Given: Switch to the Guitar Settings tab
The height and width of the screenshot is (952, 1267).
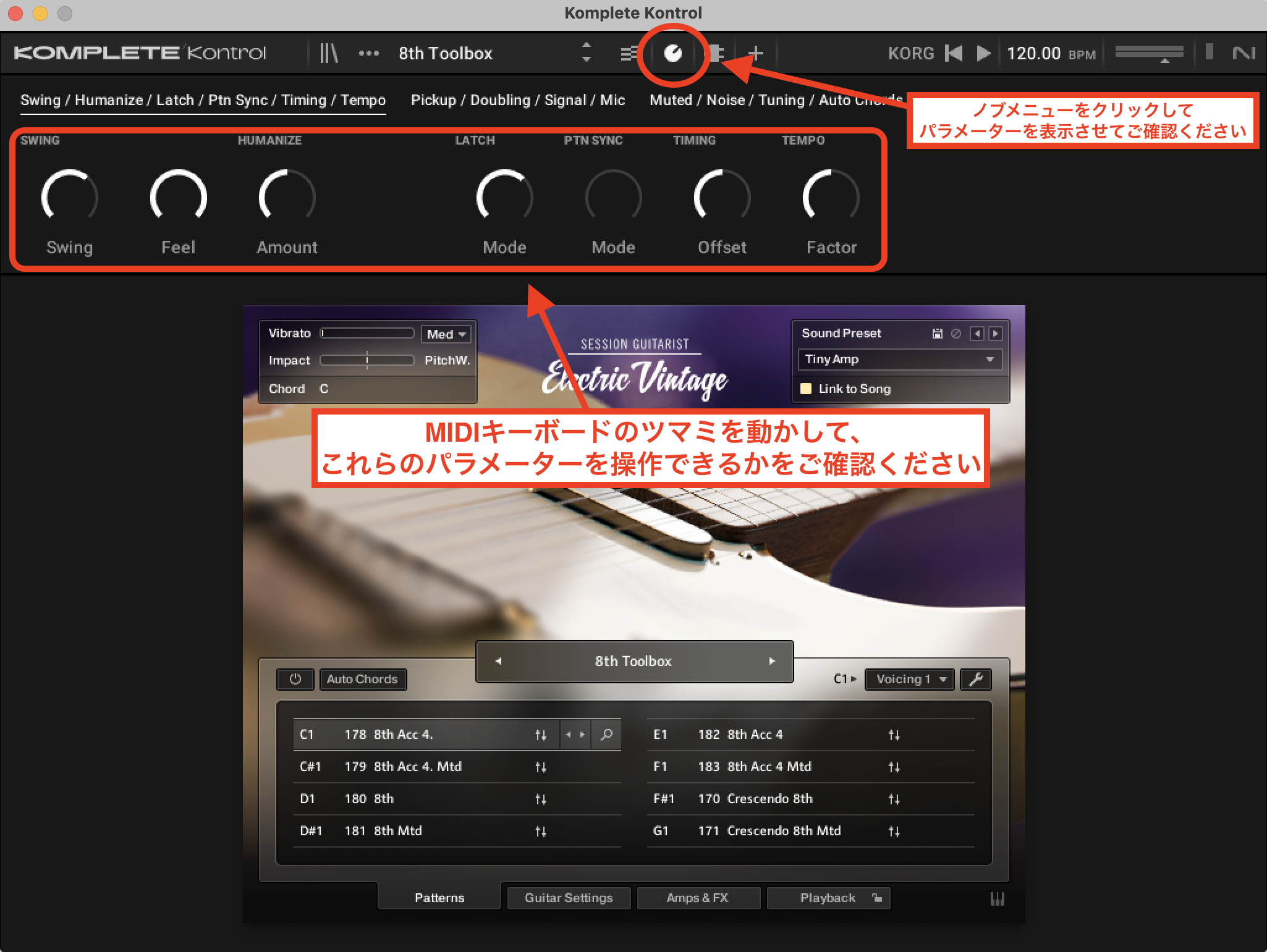Looking at the screenshot, I should point(569,898).
